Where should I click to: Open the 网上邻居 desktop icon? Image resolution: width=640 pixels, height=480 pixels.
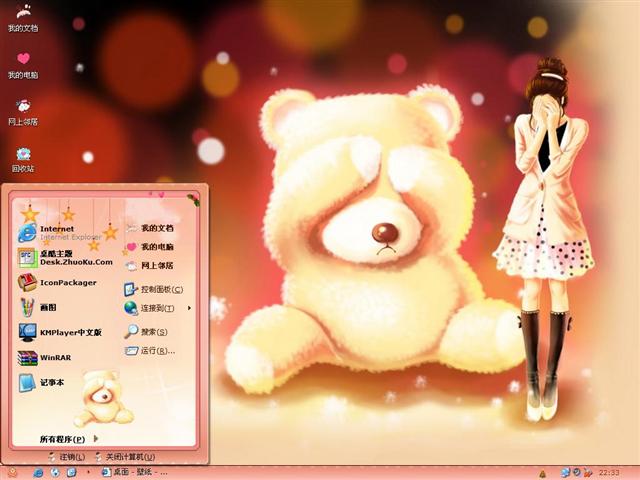[23, 112]
